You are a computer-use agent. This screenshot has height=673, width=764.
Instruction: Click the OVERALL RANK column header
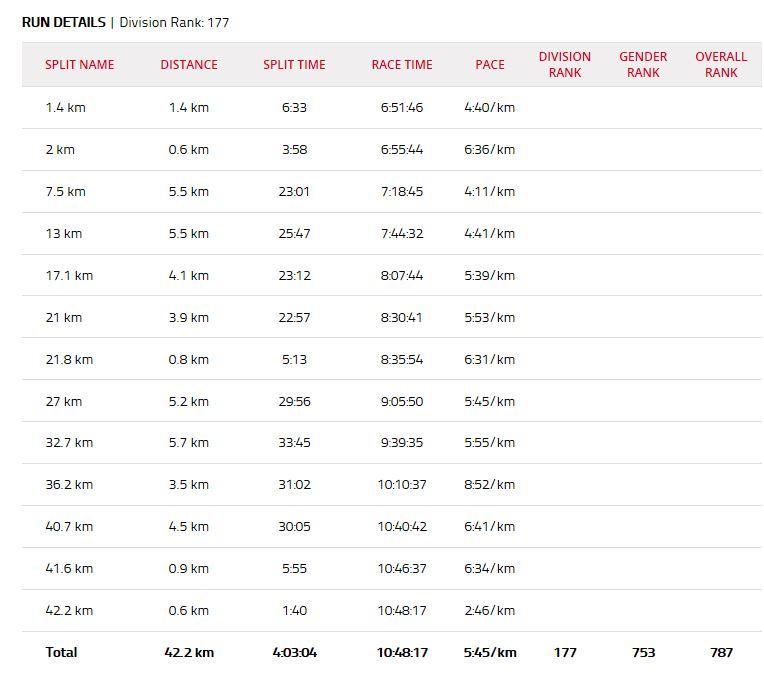[720, 65]
